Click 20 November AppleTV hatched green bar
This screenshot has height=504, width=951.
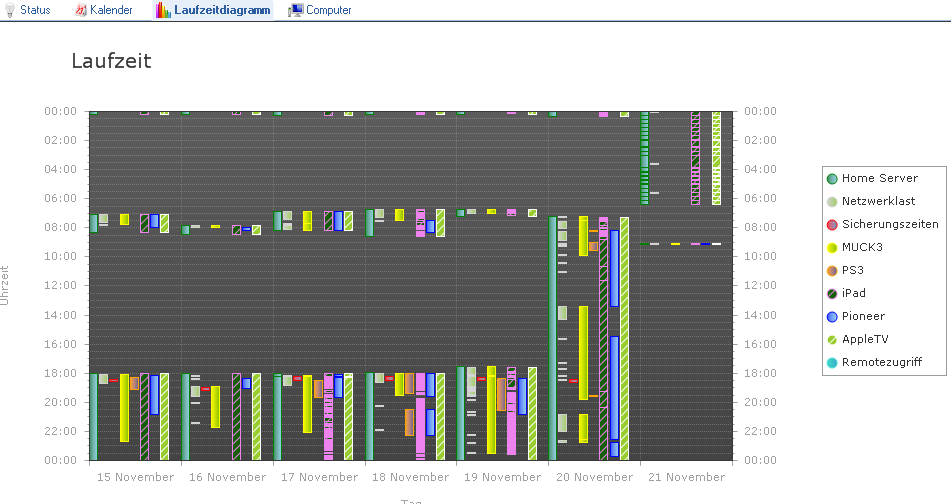pos(624,338)
